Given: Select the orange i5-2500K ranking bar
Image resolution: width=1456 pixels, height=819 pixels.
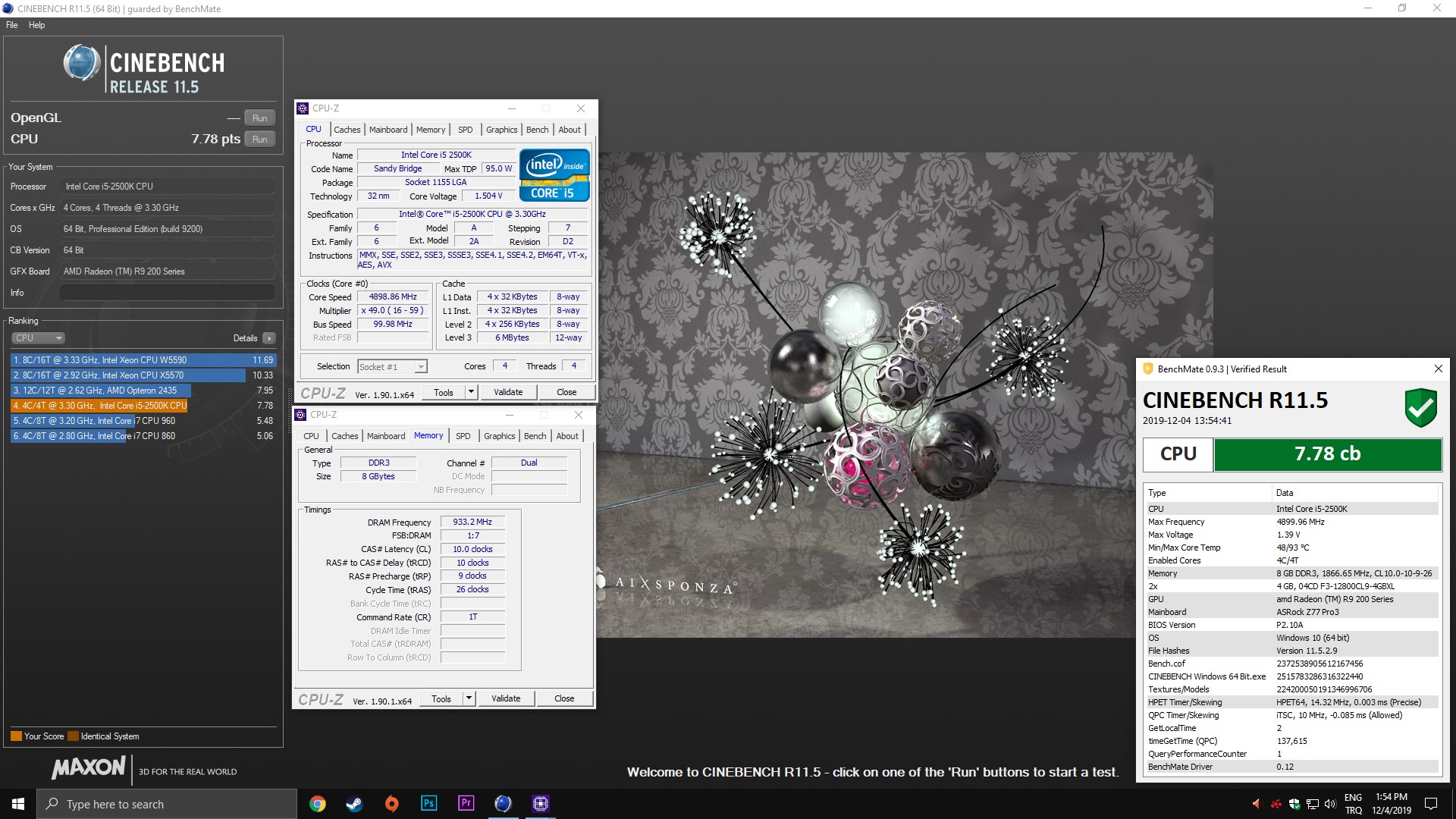Looking at the screenshot, I should [x=99, y=406].
